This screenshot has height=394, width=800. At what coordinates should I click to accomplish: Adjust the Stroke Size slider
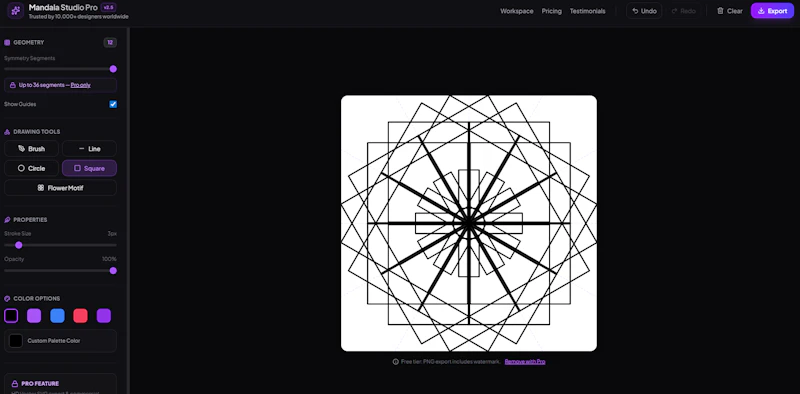point(60,245)
